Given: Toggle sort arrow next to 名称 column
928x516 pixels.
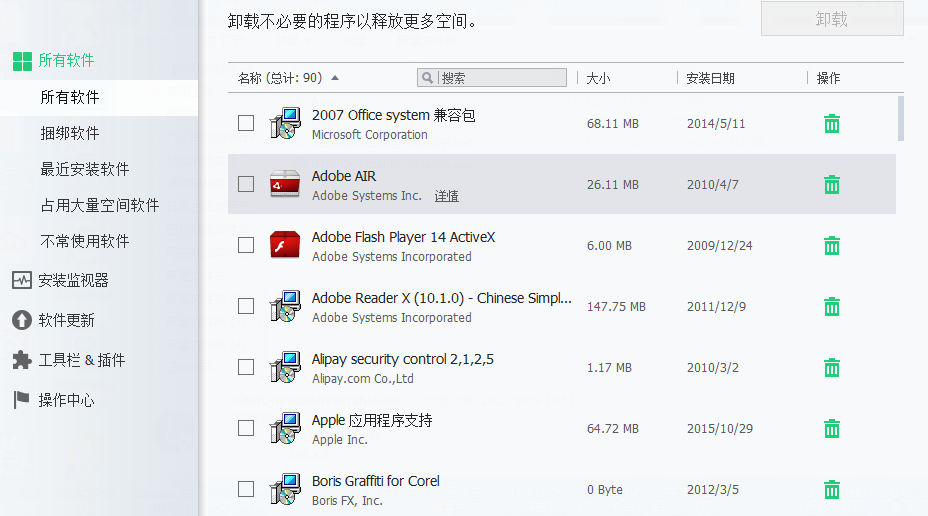Looking at the screenshot, I should click(335, 78).
